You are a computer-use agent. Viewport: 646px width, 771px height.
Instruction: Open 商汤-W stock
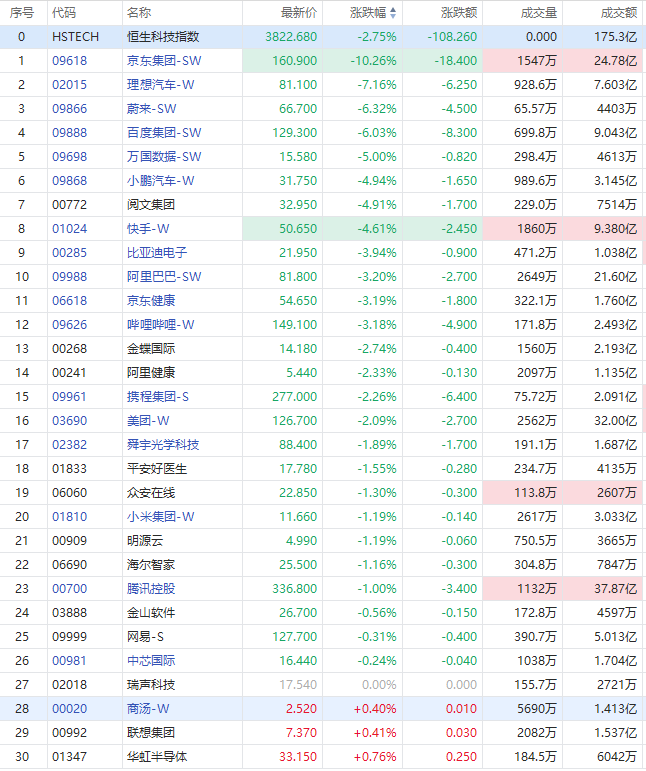click(148, 709)
